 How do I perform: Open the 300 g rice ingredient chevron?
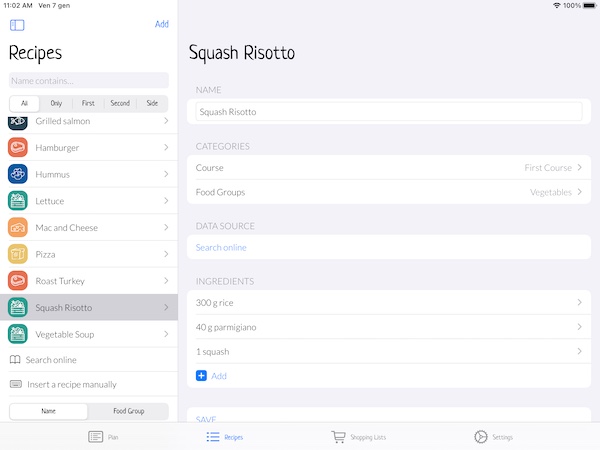(580, 302)
